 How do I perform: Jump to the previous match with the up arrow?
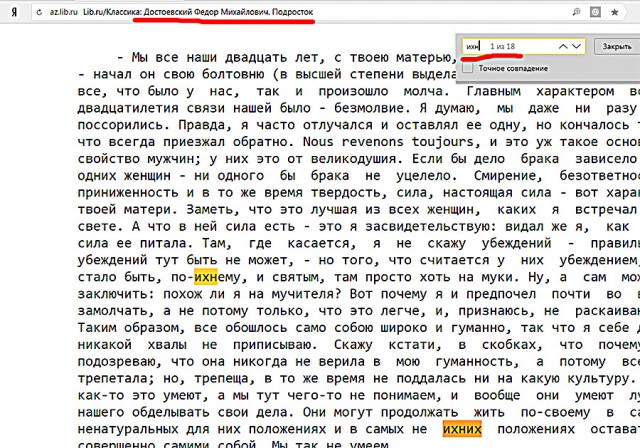[x=563, y=47]
